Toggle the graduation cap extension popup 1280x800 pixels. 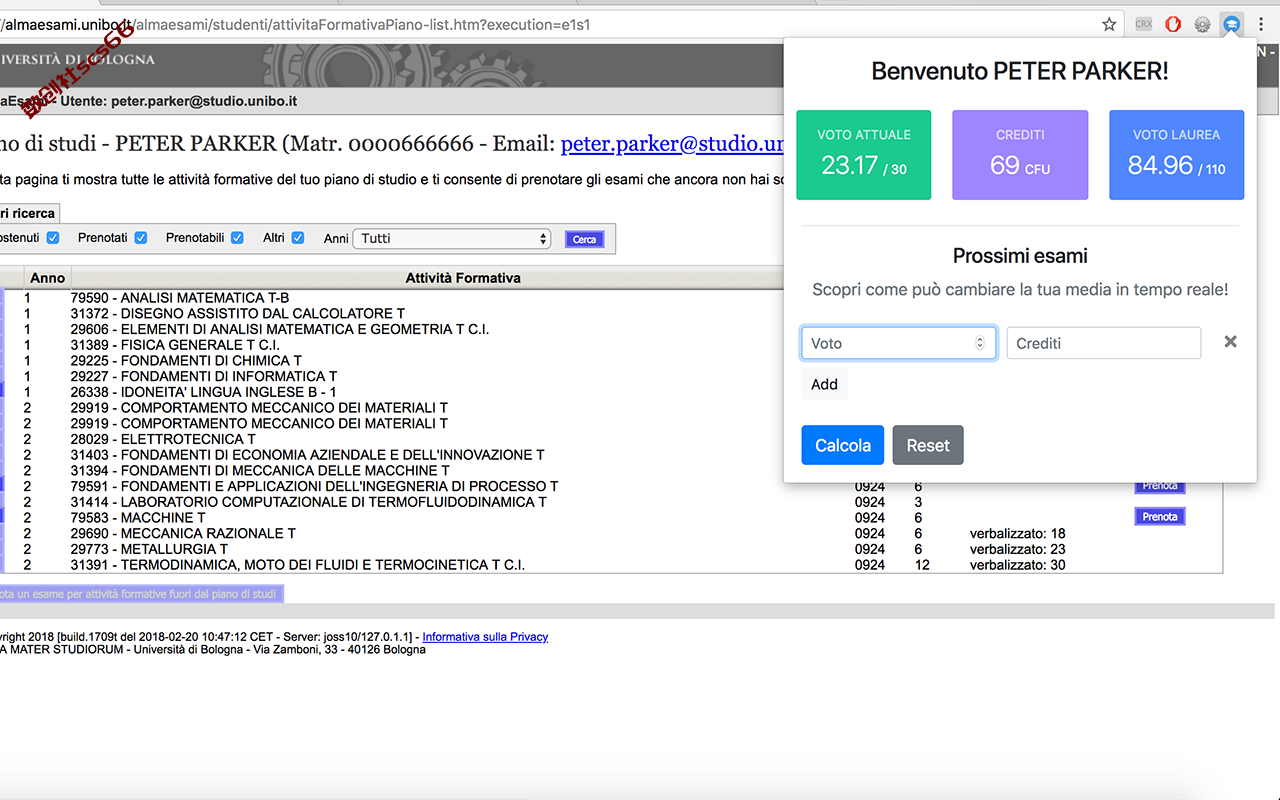[1232, 24]
